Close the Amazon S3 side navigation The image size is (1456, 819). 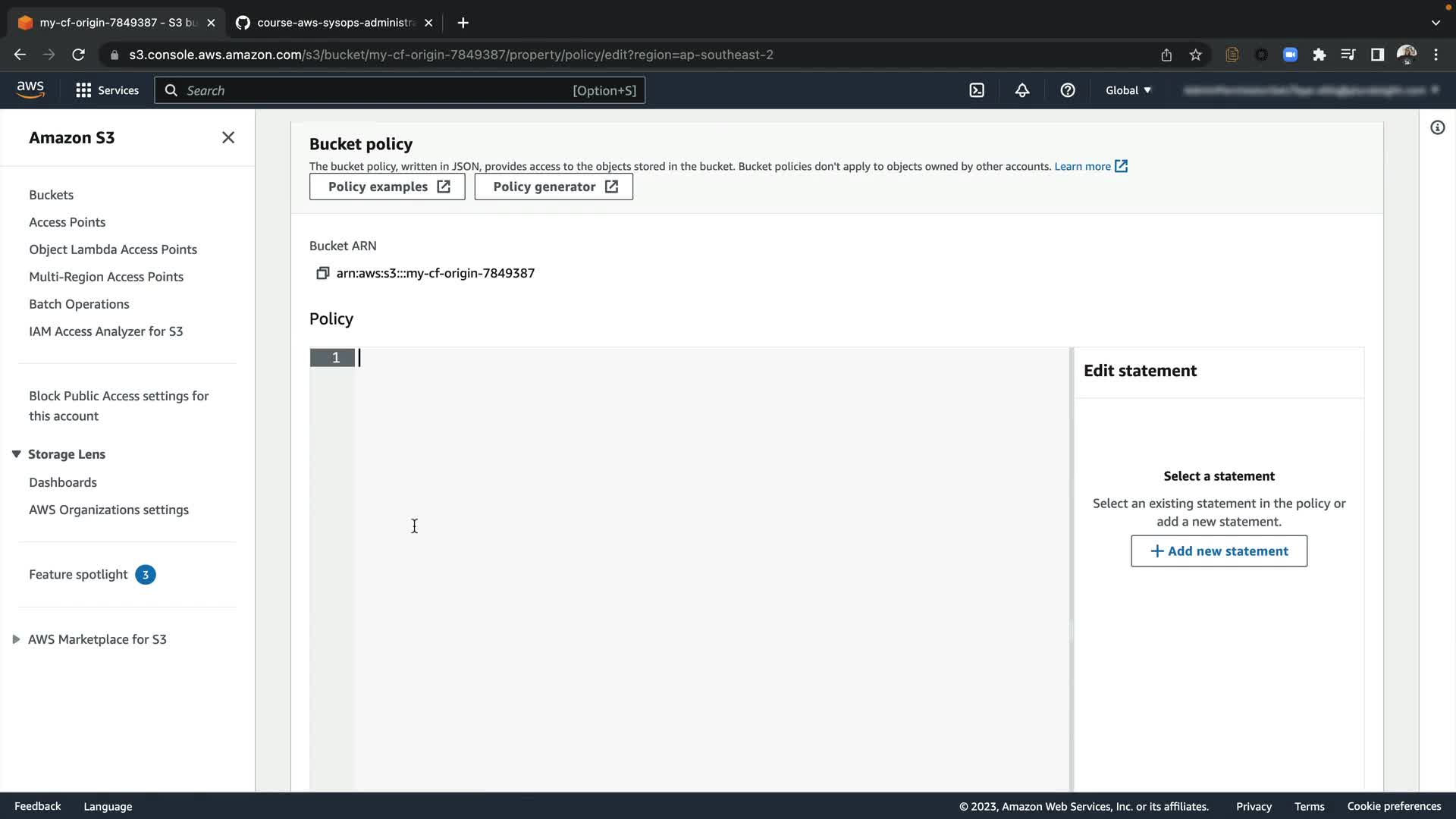point(228,137)
